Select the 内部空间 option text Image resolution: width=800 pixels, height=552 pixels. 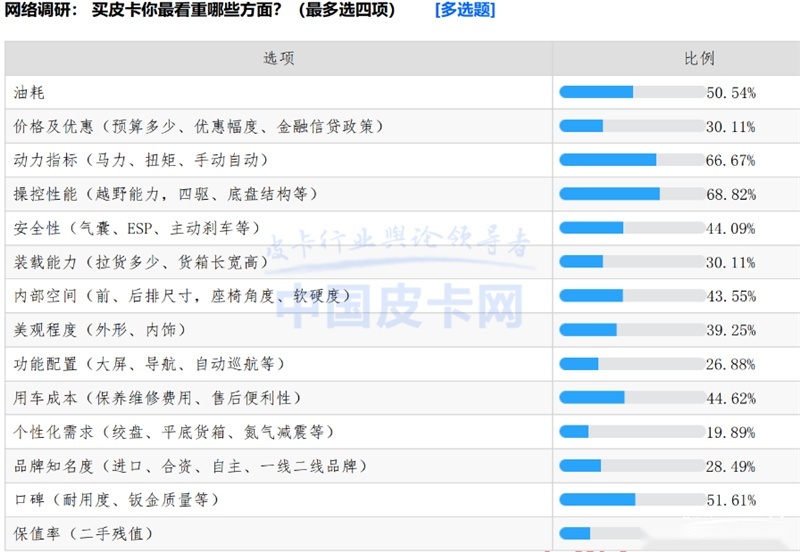(x=182, y=296)
